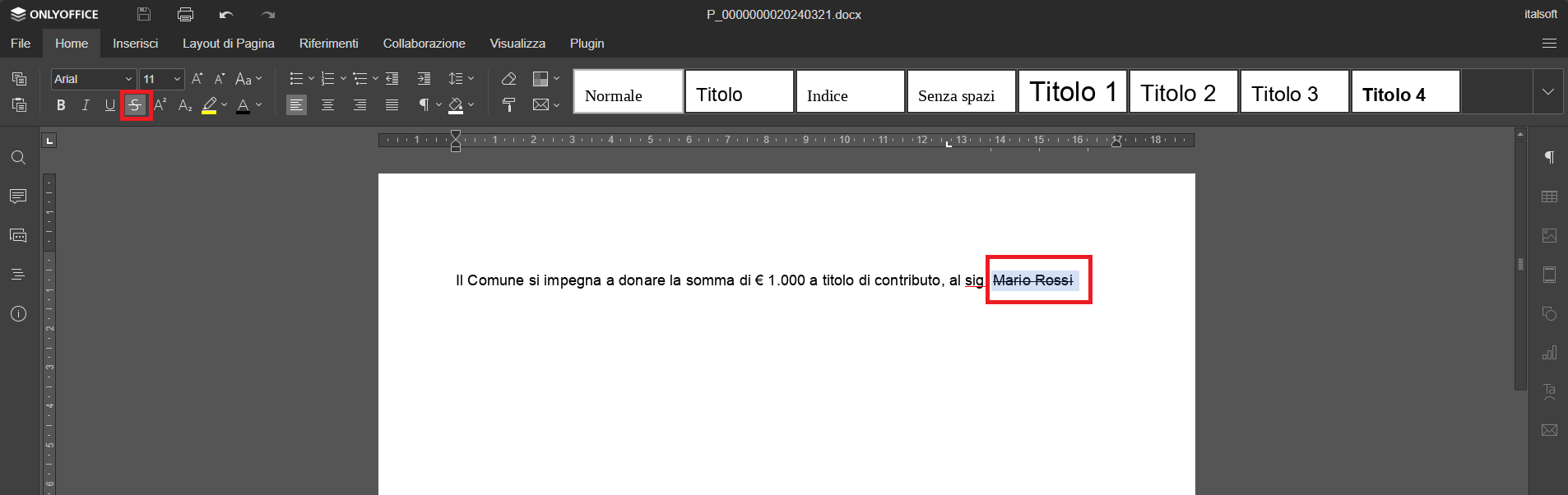The image size is (1568, 495).
Task: Expand the styles gallery arrow
Action: [1547, 91]
